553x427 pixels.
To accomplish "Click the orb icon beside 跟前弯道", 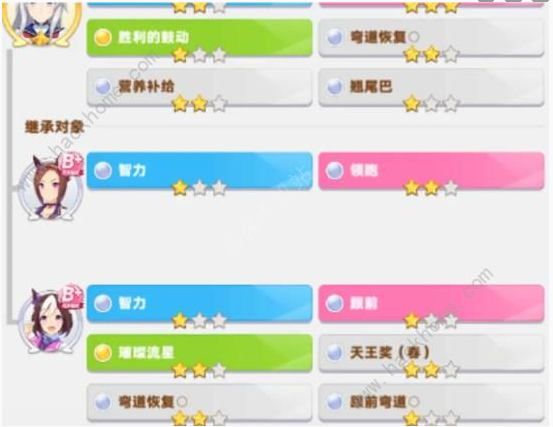I will point(334,402).
